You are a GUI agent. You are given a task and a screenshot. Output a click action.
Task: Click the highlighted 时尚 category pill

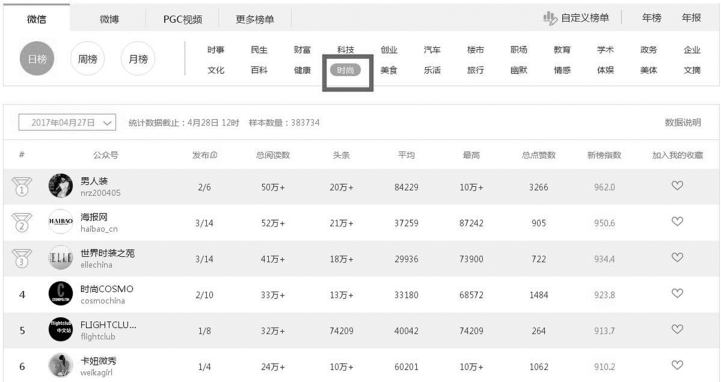click(x=345, y=70)
